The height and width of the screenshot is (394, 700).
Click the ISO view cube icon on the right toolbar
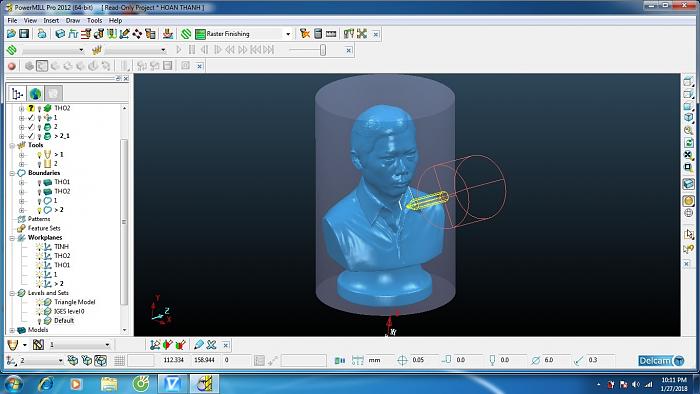point(688,117)
